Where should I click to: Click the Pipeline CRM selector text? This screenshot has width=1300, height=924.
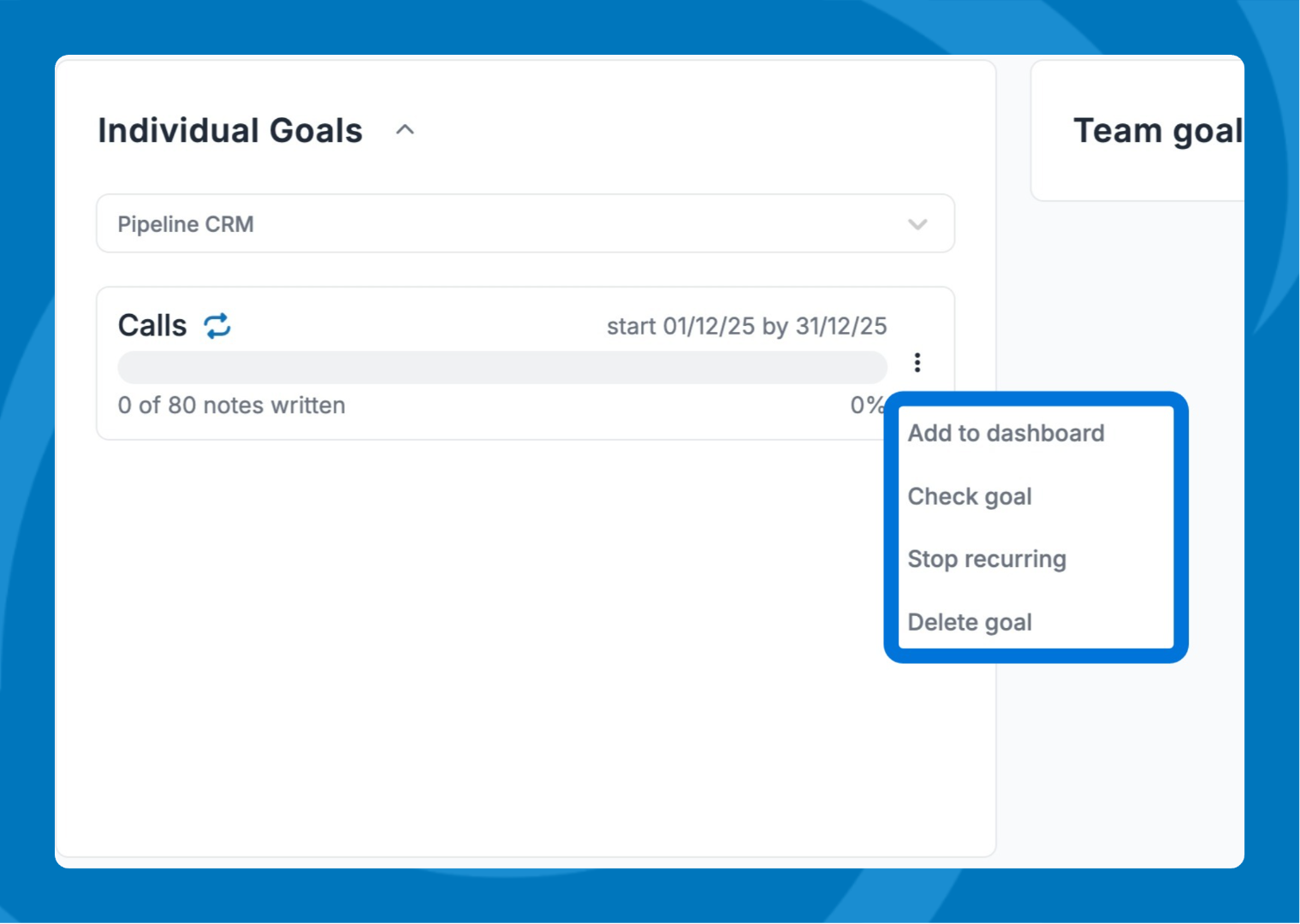186,224
